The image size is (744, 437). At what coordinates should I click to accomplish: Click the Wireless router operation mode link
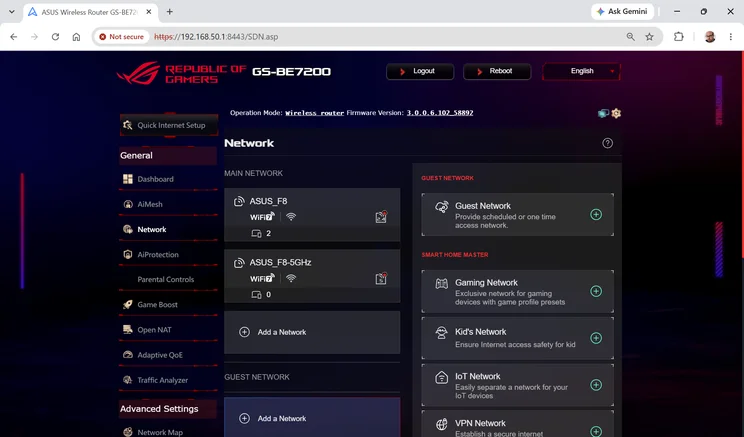(x=314, y=113)
